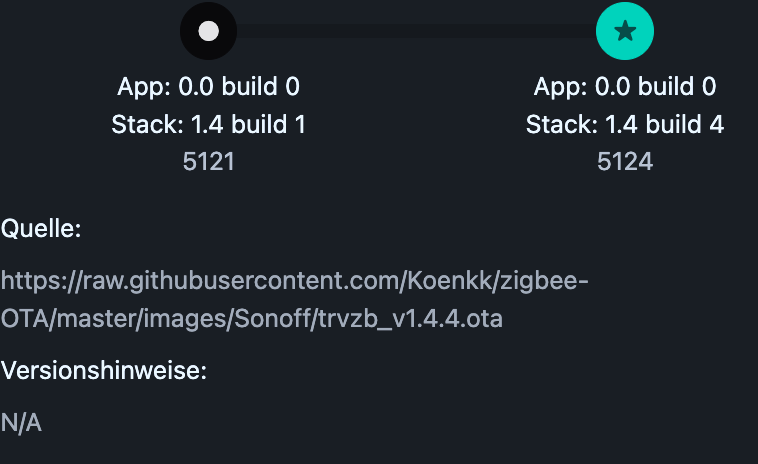
Task: Select the 5124 version number
Action: 625,161
